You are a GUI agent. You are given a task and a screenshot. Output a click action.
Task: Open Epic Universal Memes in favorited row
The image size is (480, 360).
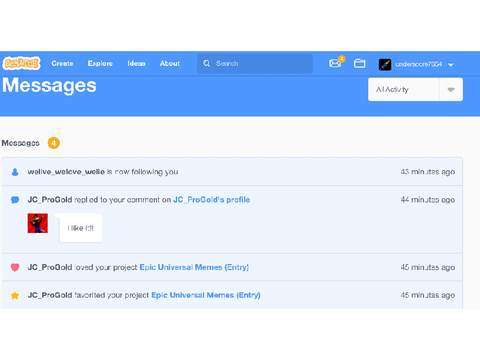(x=206, y=295)
